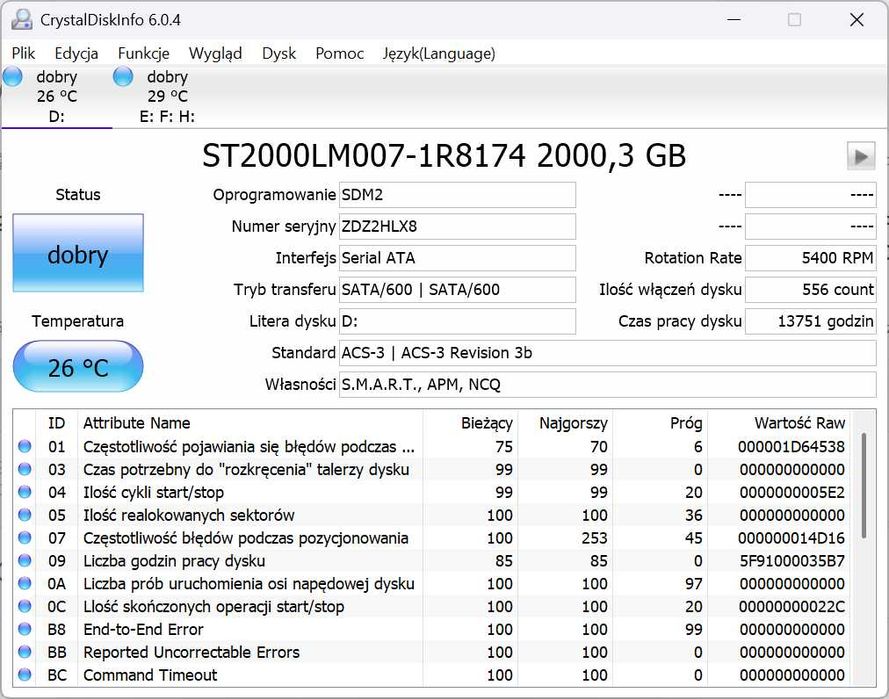Image resolution: width=889 pixels, height=699 pixels.
Task: Click the status dot for attribute 09
Action: [25, 561]
